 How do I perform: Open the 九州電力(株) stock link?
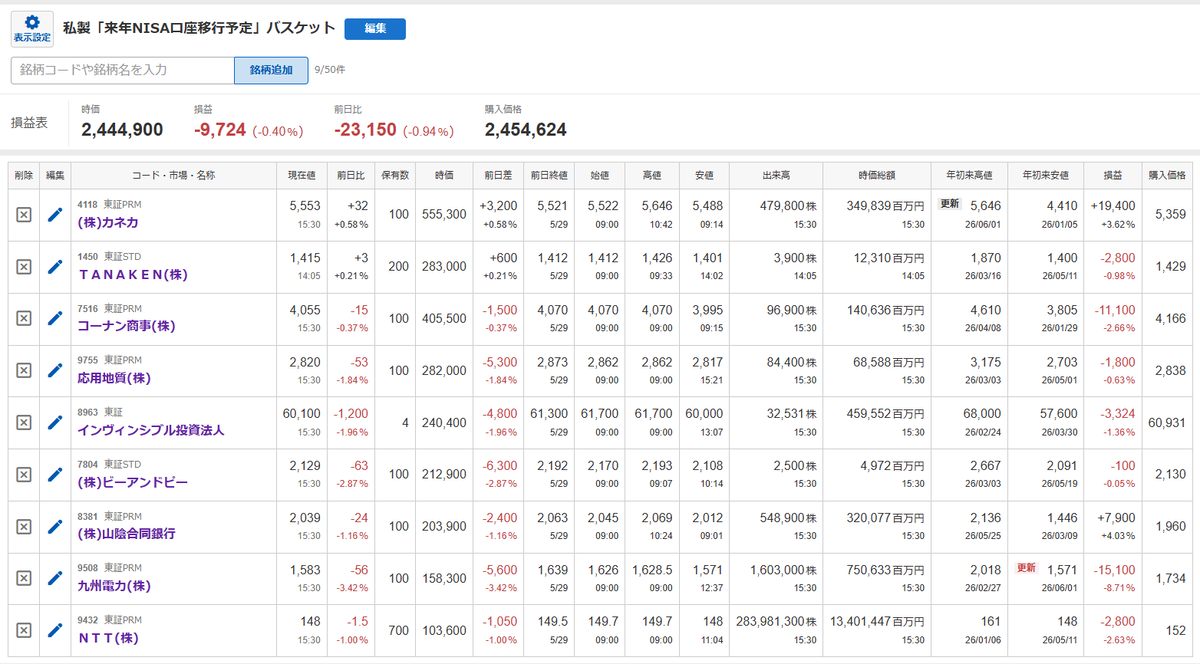pos(114,586)
